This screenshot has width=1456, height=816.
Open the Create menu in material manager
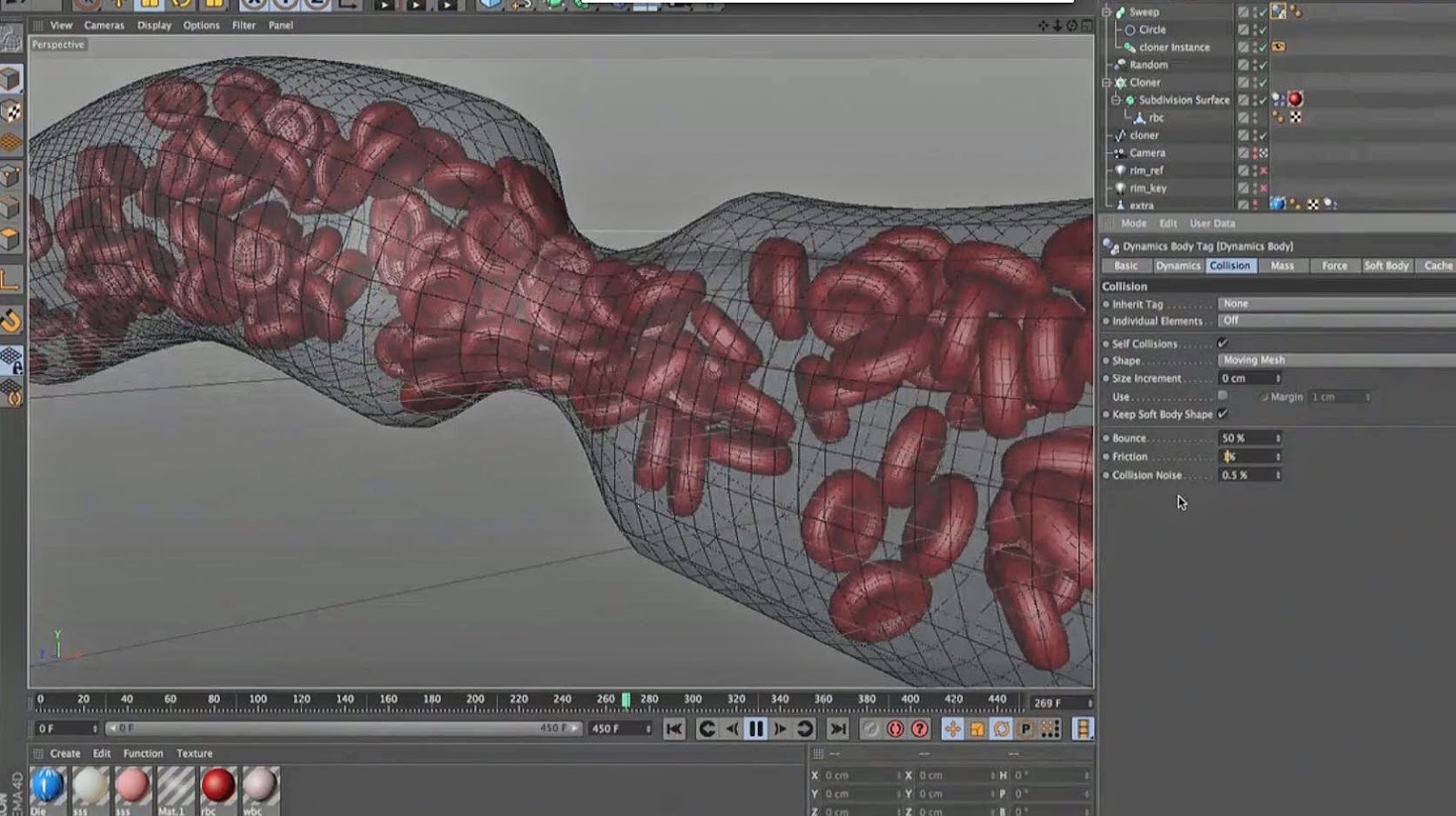65,753
